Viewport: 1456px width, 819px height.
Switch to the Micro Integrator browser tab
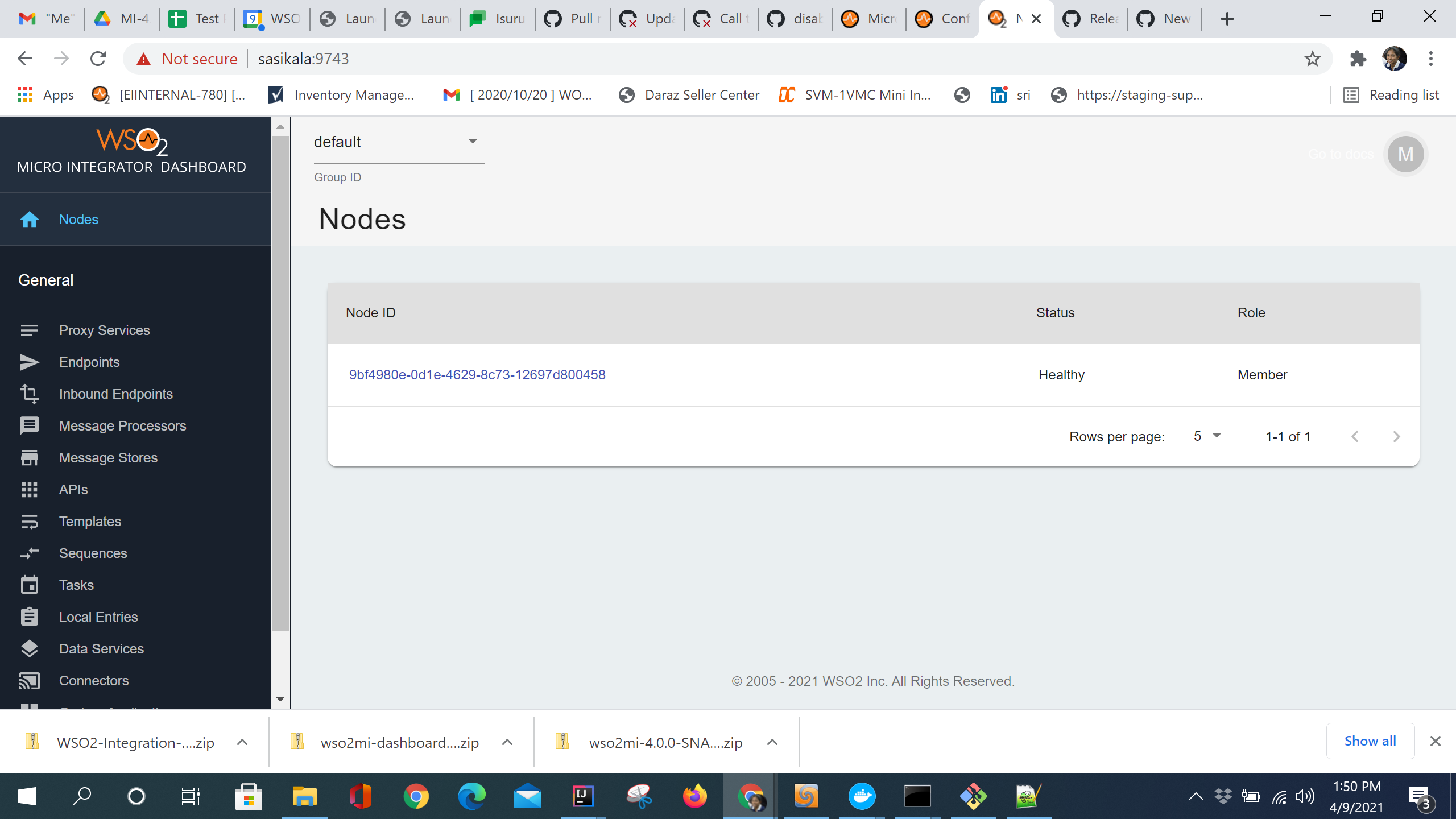tap(868, 18)
